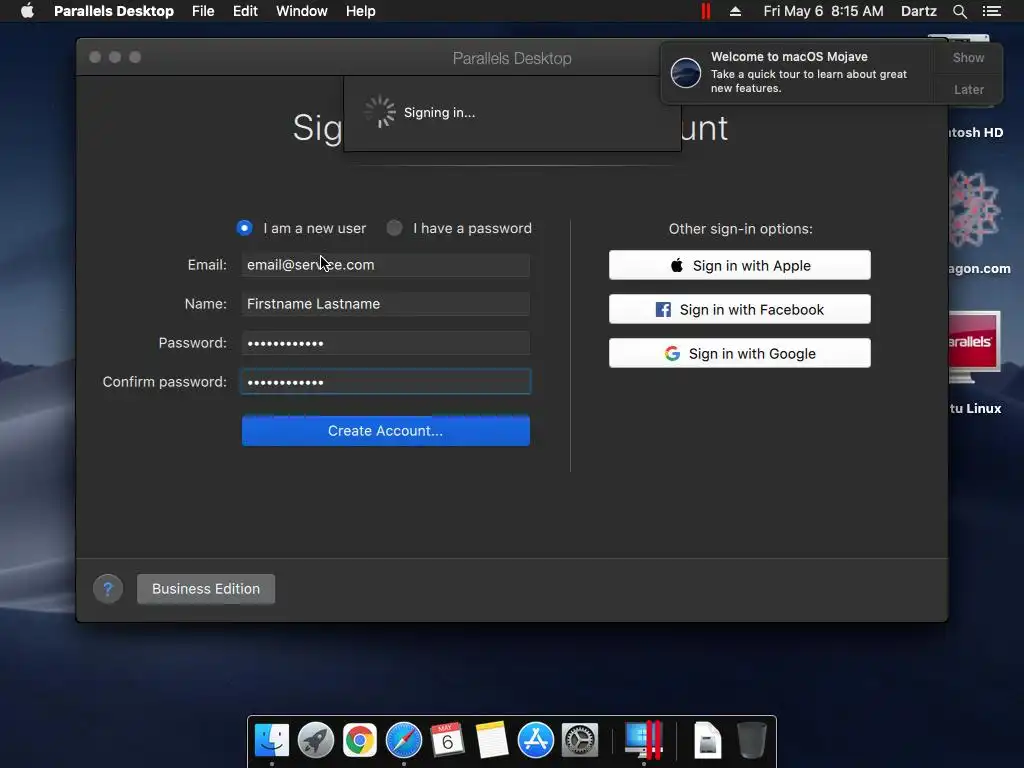Open the Help menu
This screenshot has height=768, width=1024.
click(x=360, y=11)
